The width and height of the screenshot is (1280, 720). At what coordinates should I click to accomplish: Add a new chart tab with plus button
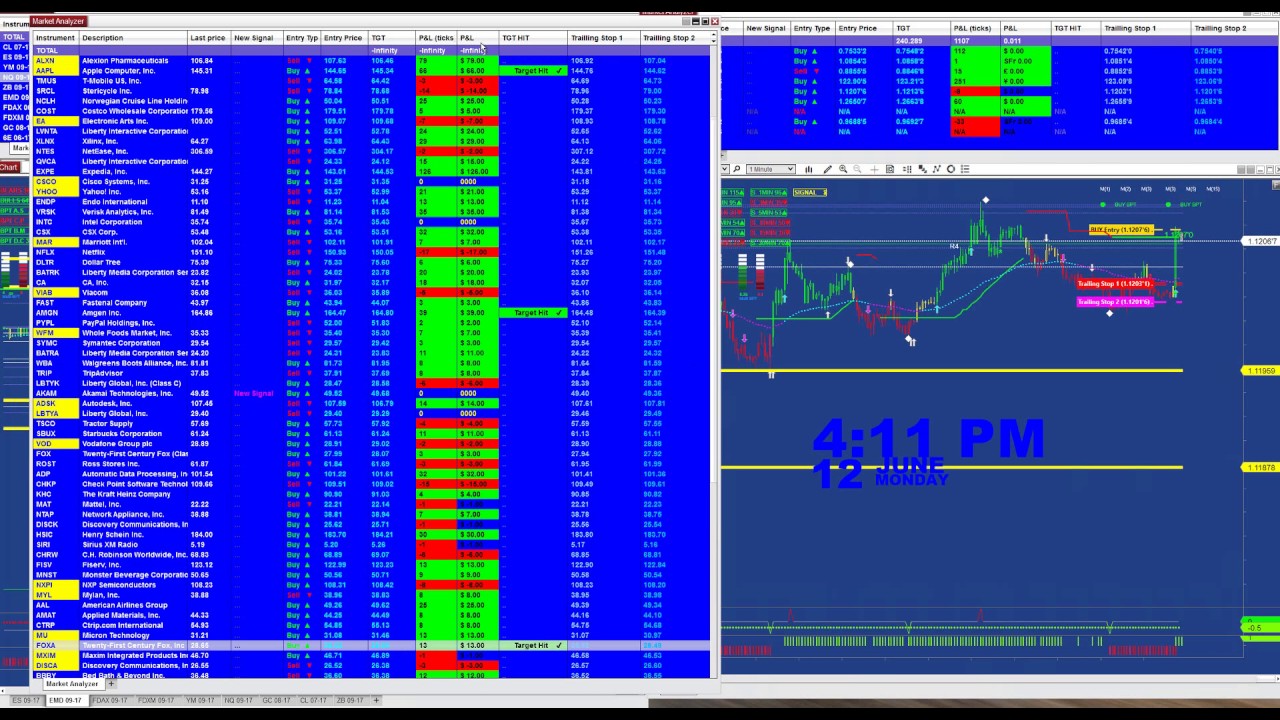(x=376, y=700)
